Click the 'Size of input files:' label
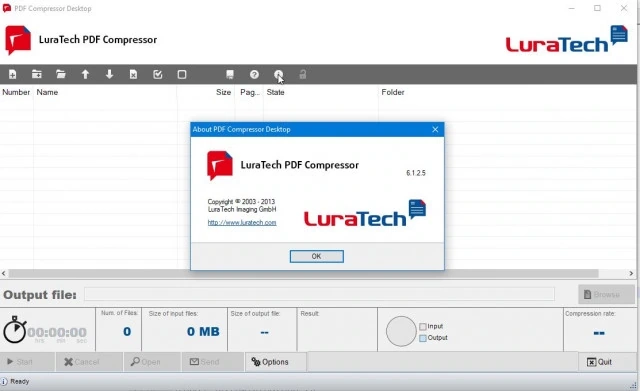Viewport: 640px width, 391px height. point(173,313)
